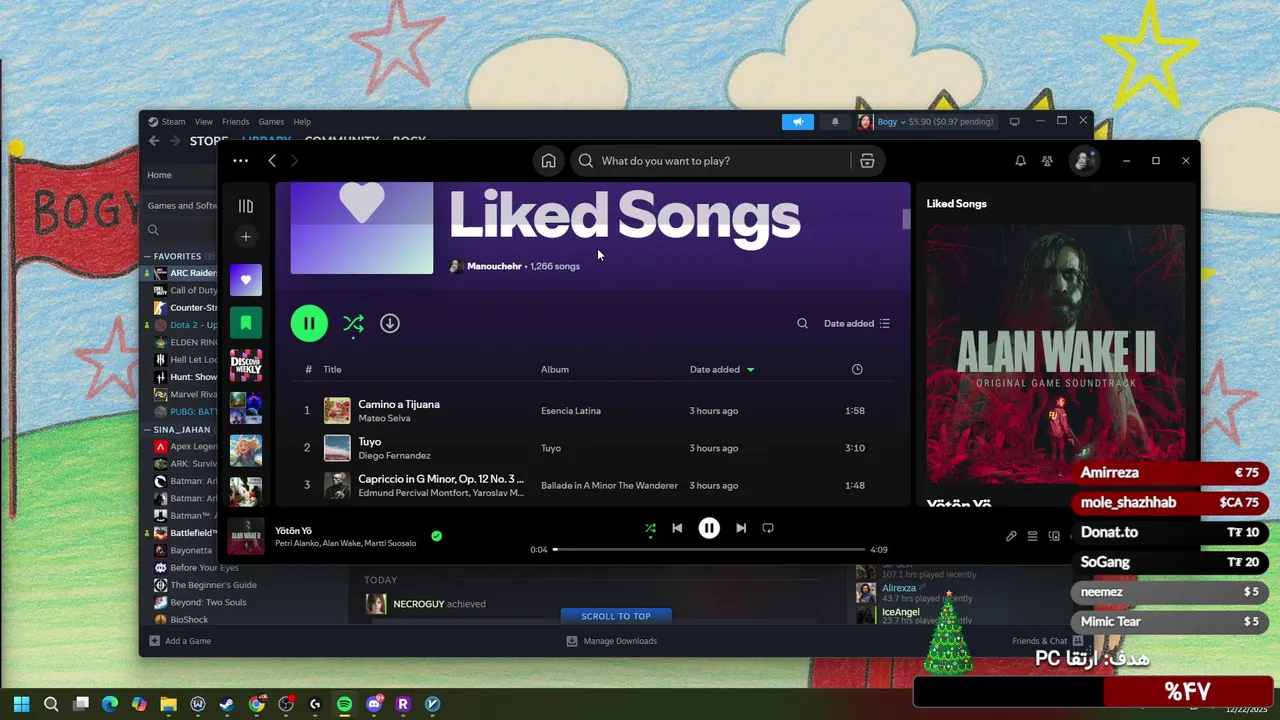Open Friends menu in Steam

pyautogui.click(x=235, y=122)
